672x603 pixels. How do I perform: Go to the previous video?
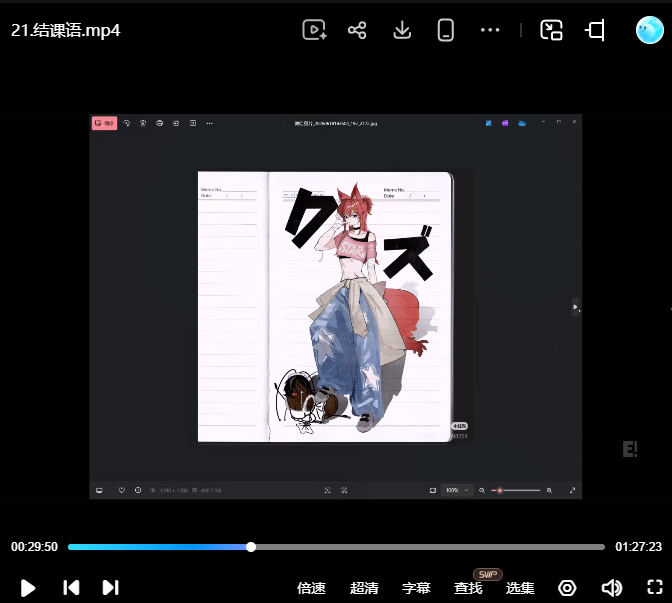(71, 588)
